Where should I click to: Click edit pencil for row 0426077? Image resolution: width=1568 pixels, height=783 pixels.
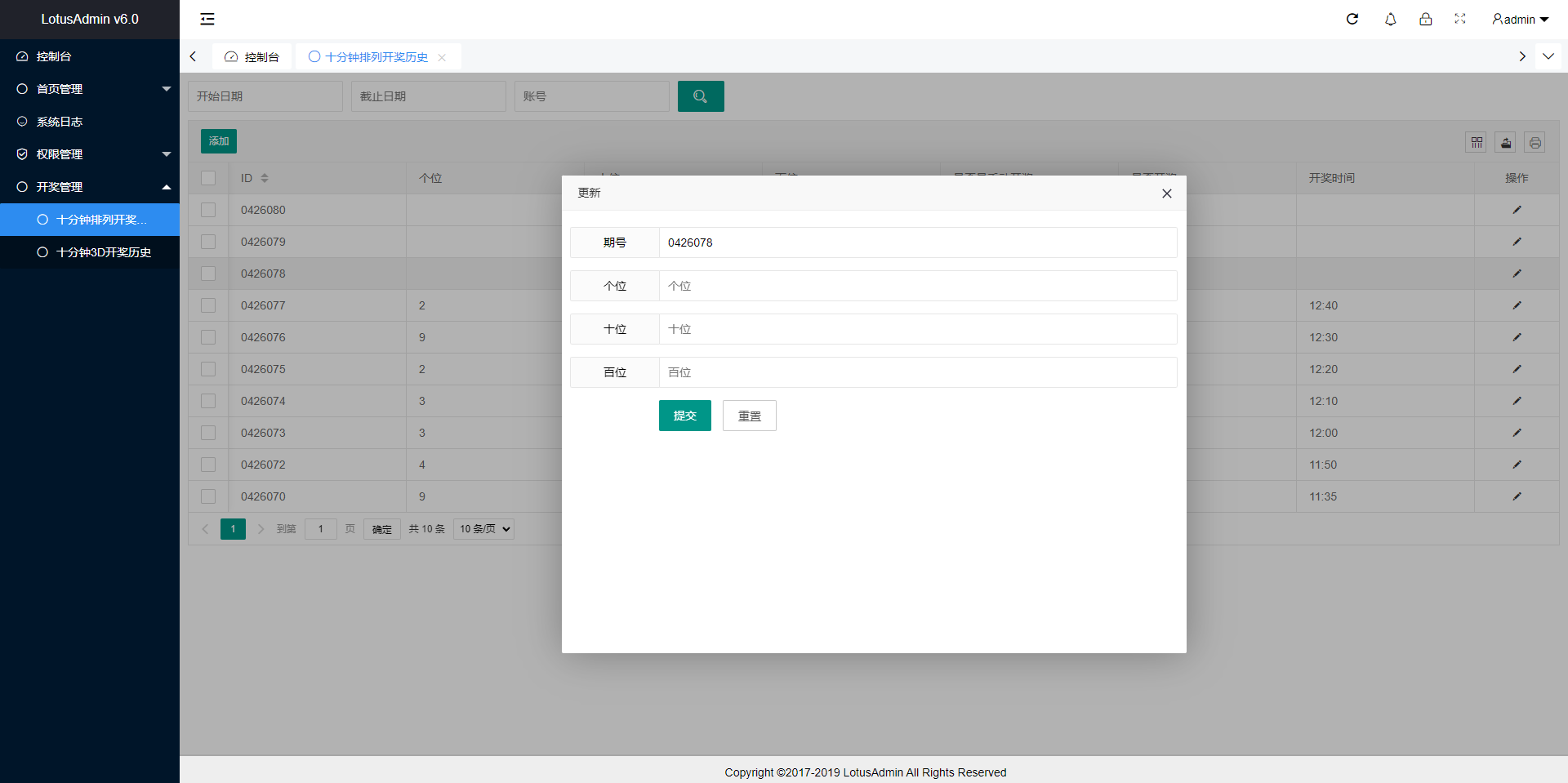pyautogui.click(x=1517, y=305)
